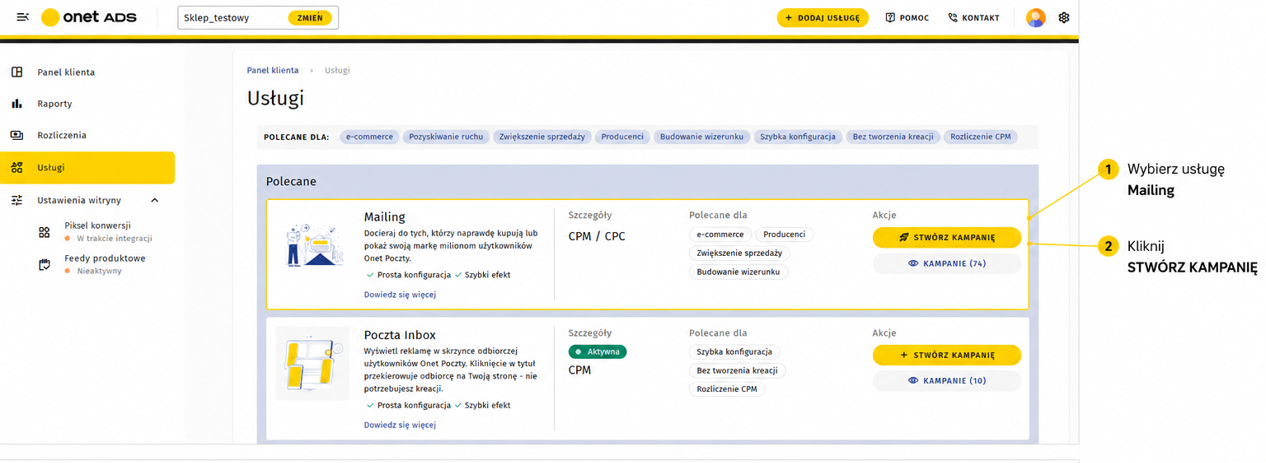Select Usługi in the sidebar

click(88, 168)
